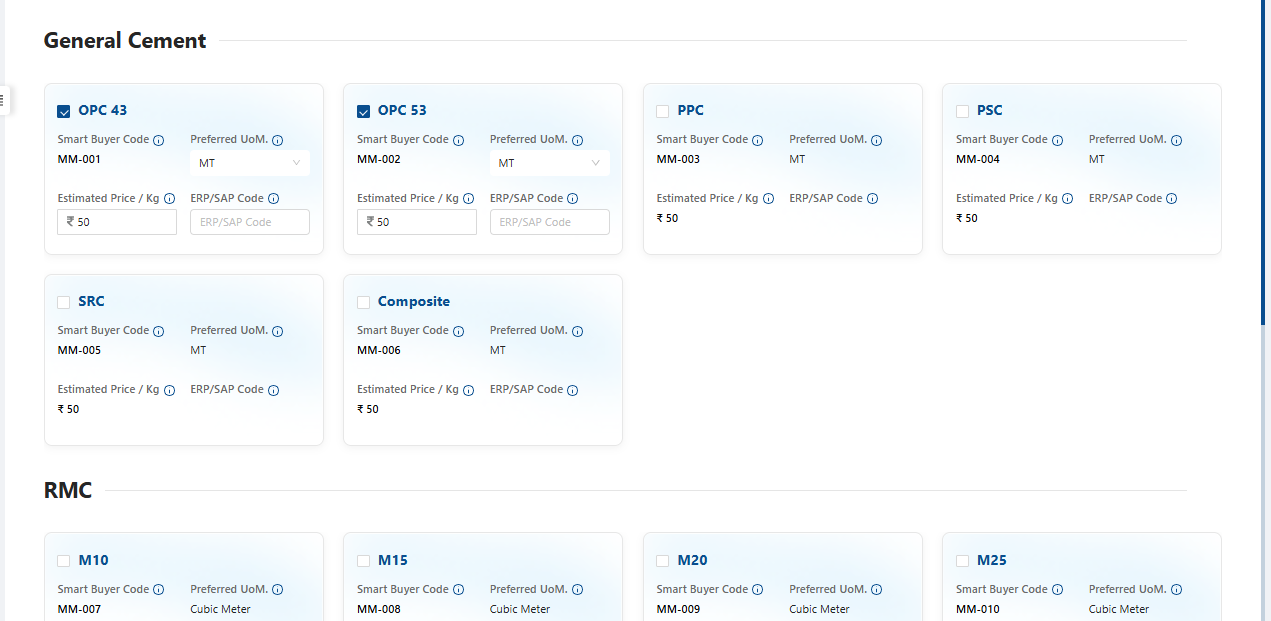Uncheck the OPC 43 checkbox
This screenshot has width=1271, height=621.
click(x=64, y=111)
